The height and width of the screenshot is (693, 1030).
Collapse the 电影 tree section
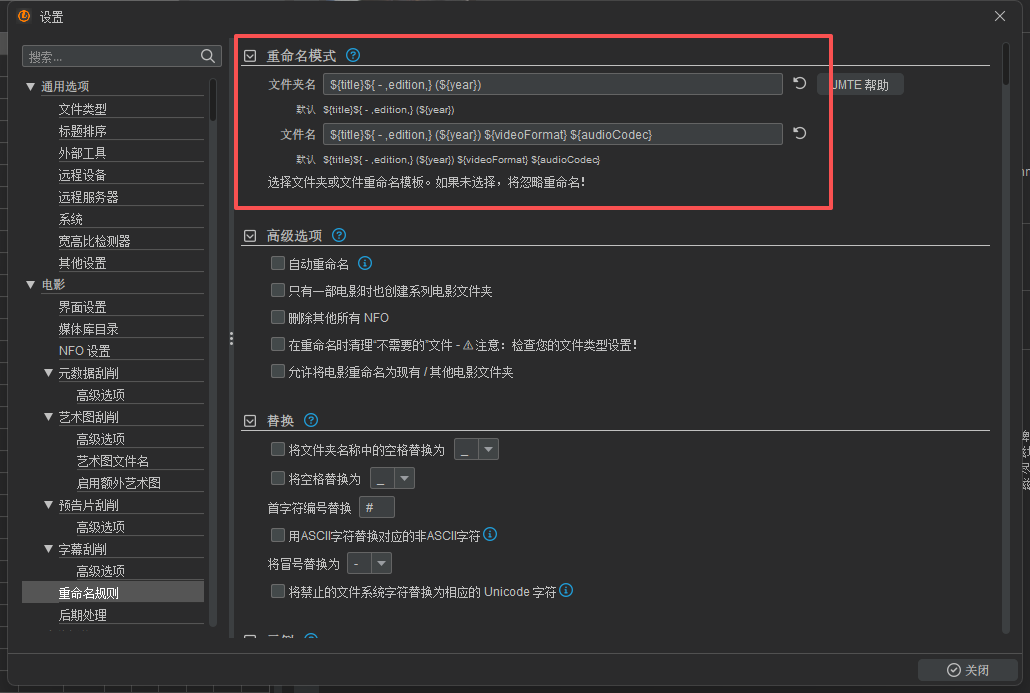coord(30,285)
